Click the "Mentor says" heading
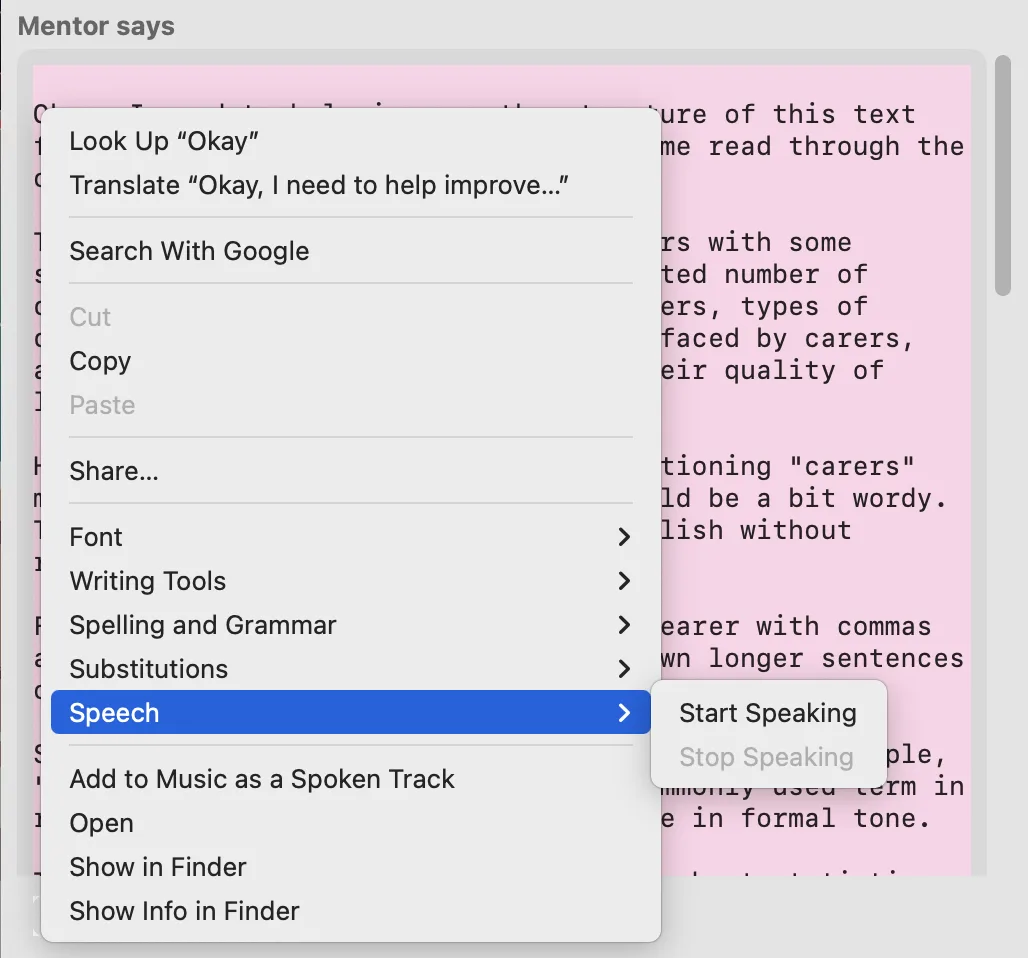The width and height of the screenshot is (1028, 958). point(95,26)
